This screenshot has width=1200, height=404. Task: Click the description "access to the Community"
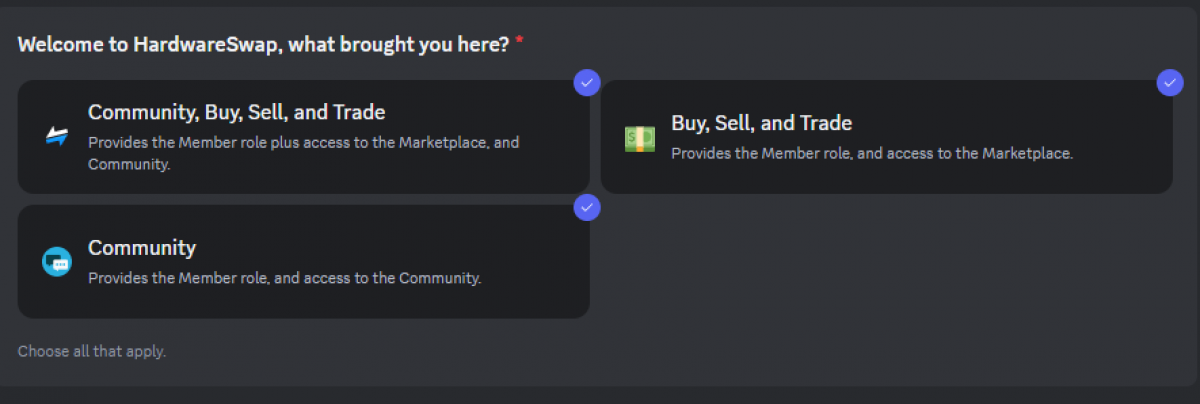285,278
